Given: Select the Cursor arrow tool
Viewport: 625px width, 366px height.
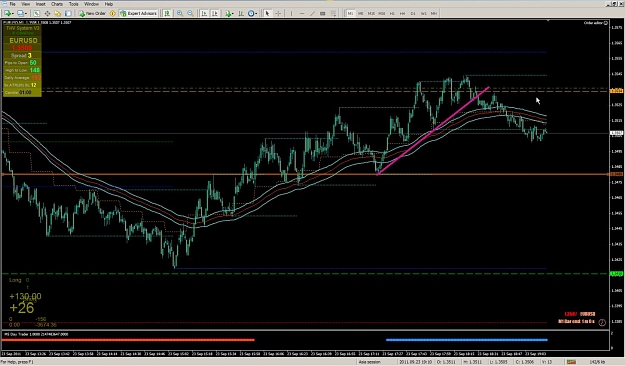Looking at the screenshot, I should (267, 14).
